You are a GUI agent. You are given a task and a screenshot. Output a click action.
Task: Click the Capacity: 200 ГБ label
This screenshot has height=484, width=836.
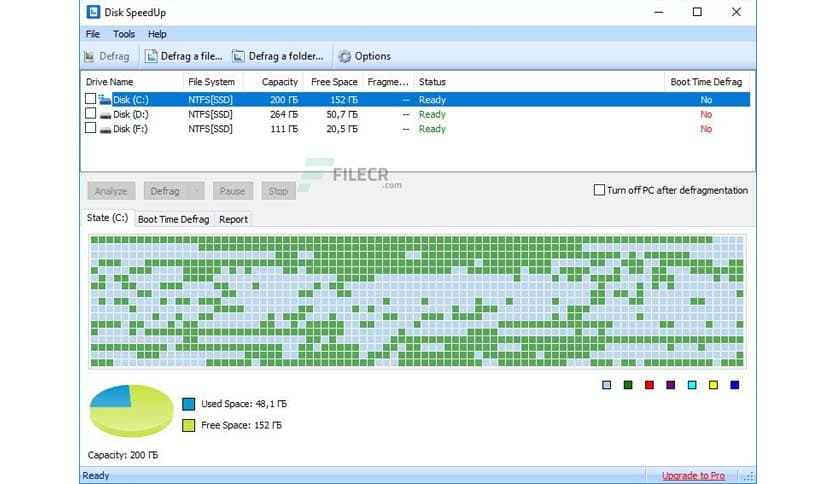(123, 455)
